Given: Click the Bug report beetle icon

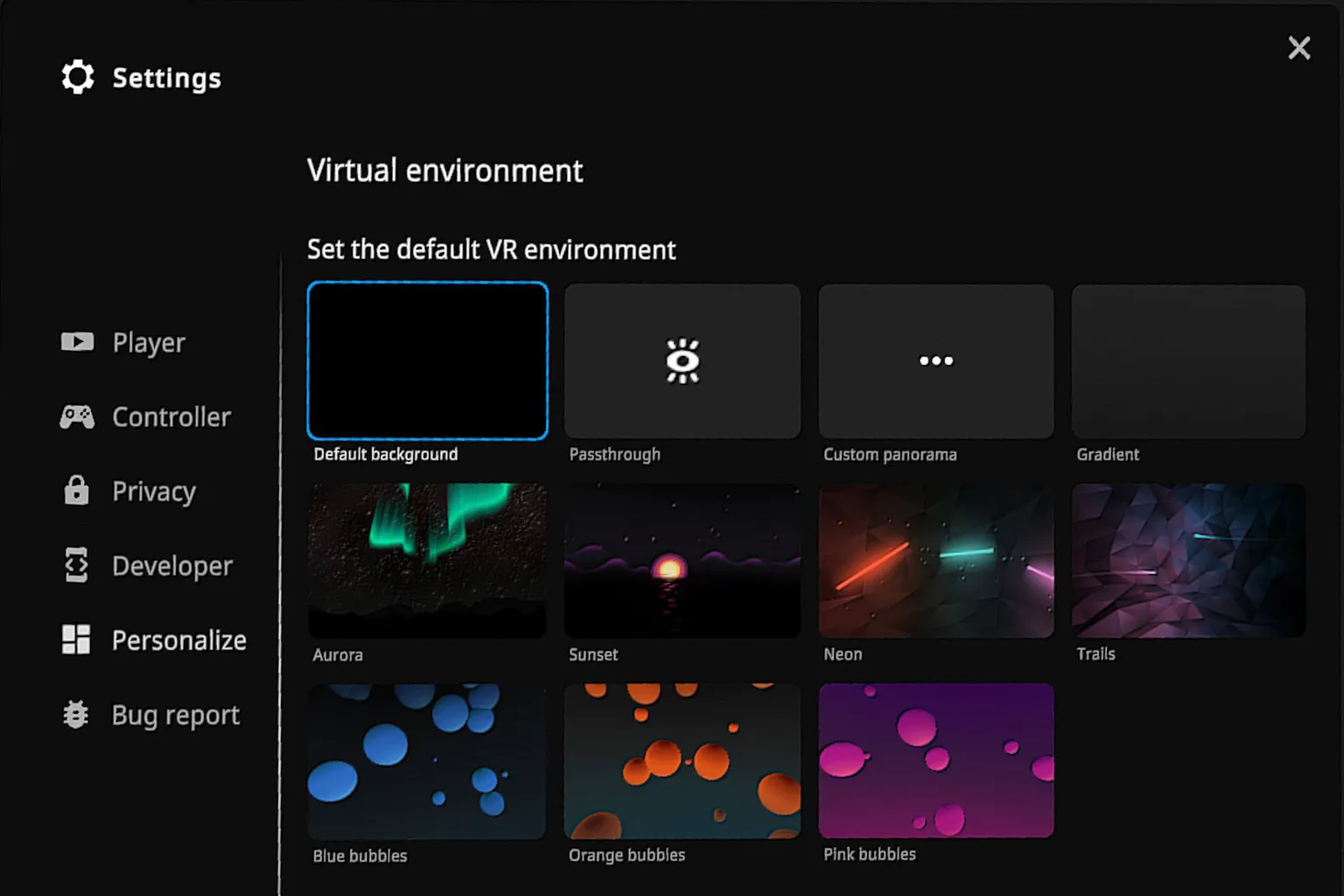Looking at the screenshot, I should 77,715.
